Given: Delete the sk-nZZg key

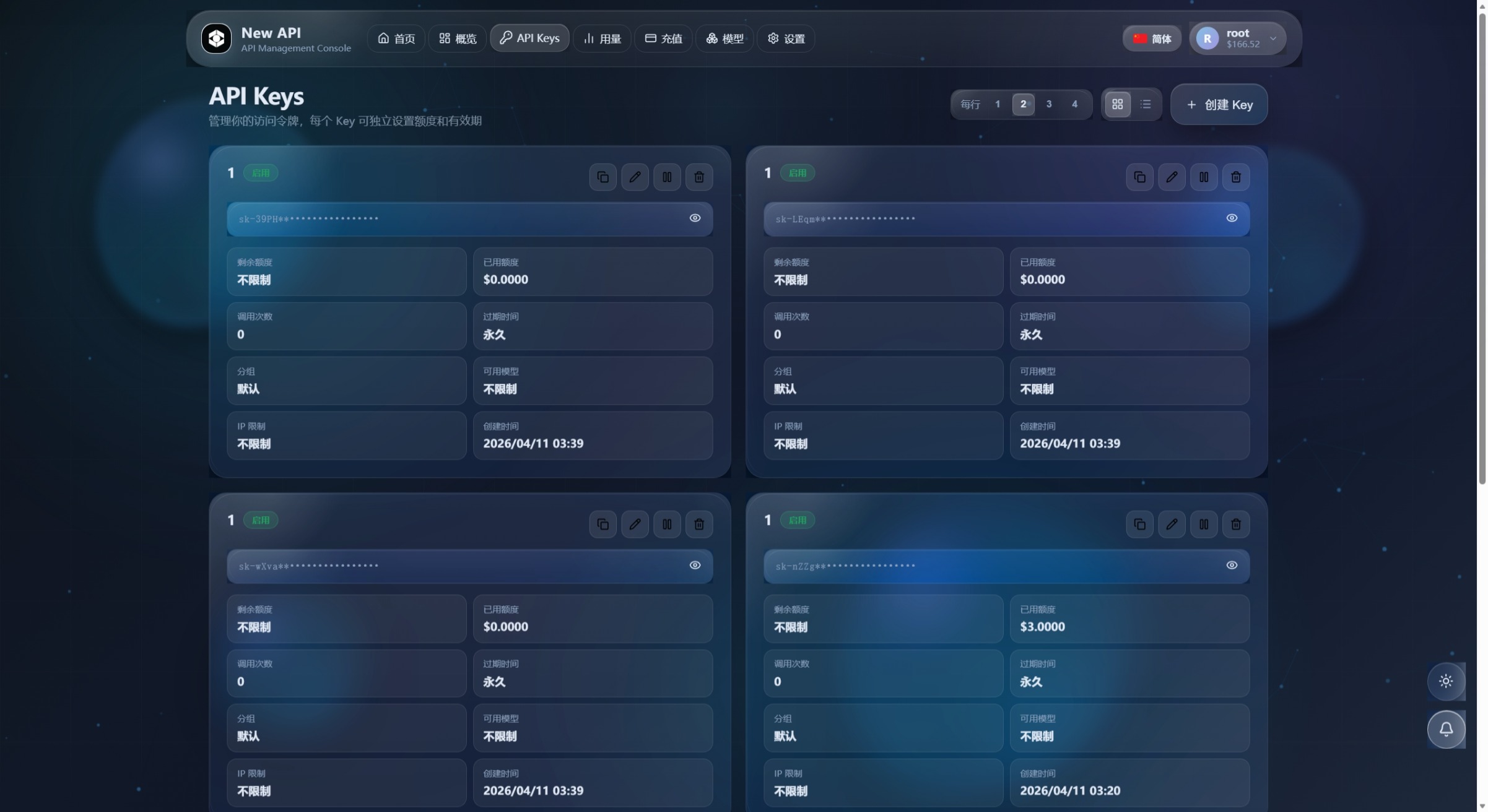Looking at the screenshot, I should point(1235,524).
